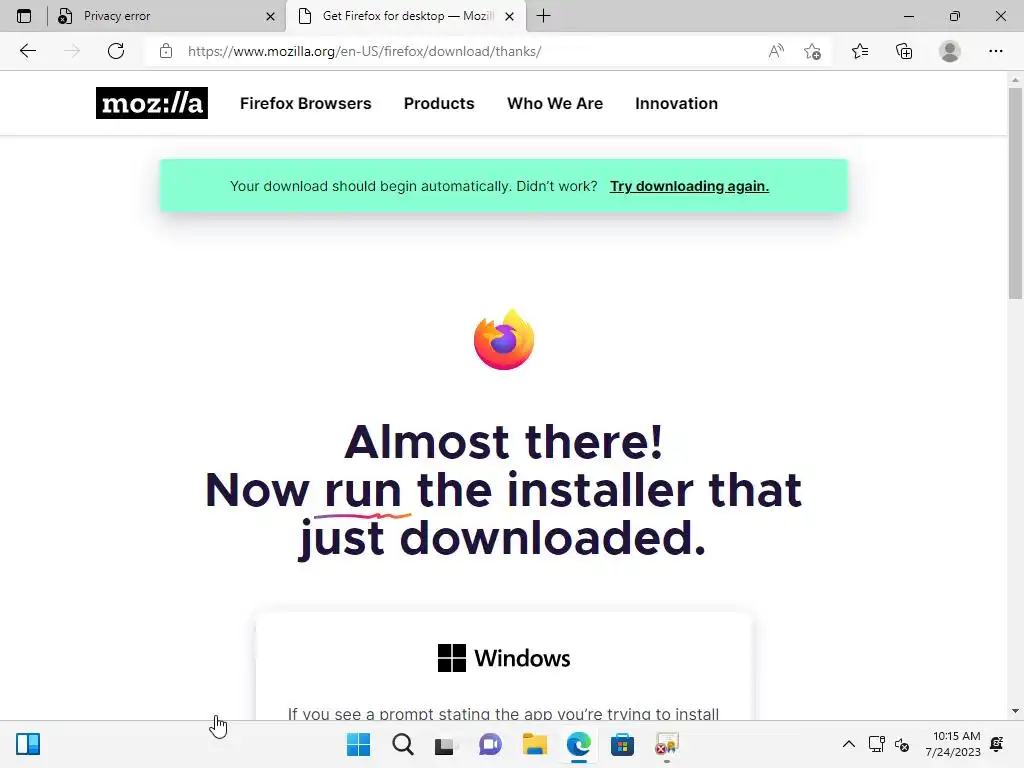Refresh the current page

tap(116, 51)
